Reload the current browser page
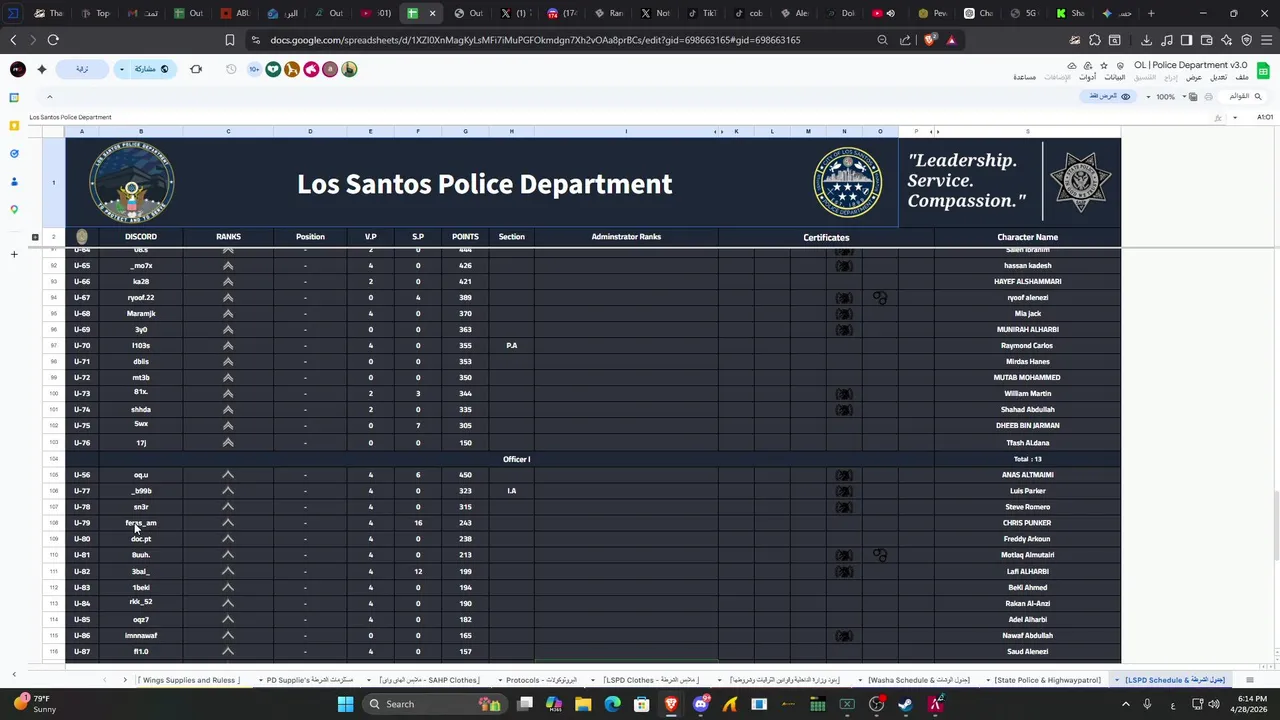Screen dimensions: 1280x720 [53, 40]
